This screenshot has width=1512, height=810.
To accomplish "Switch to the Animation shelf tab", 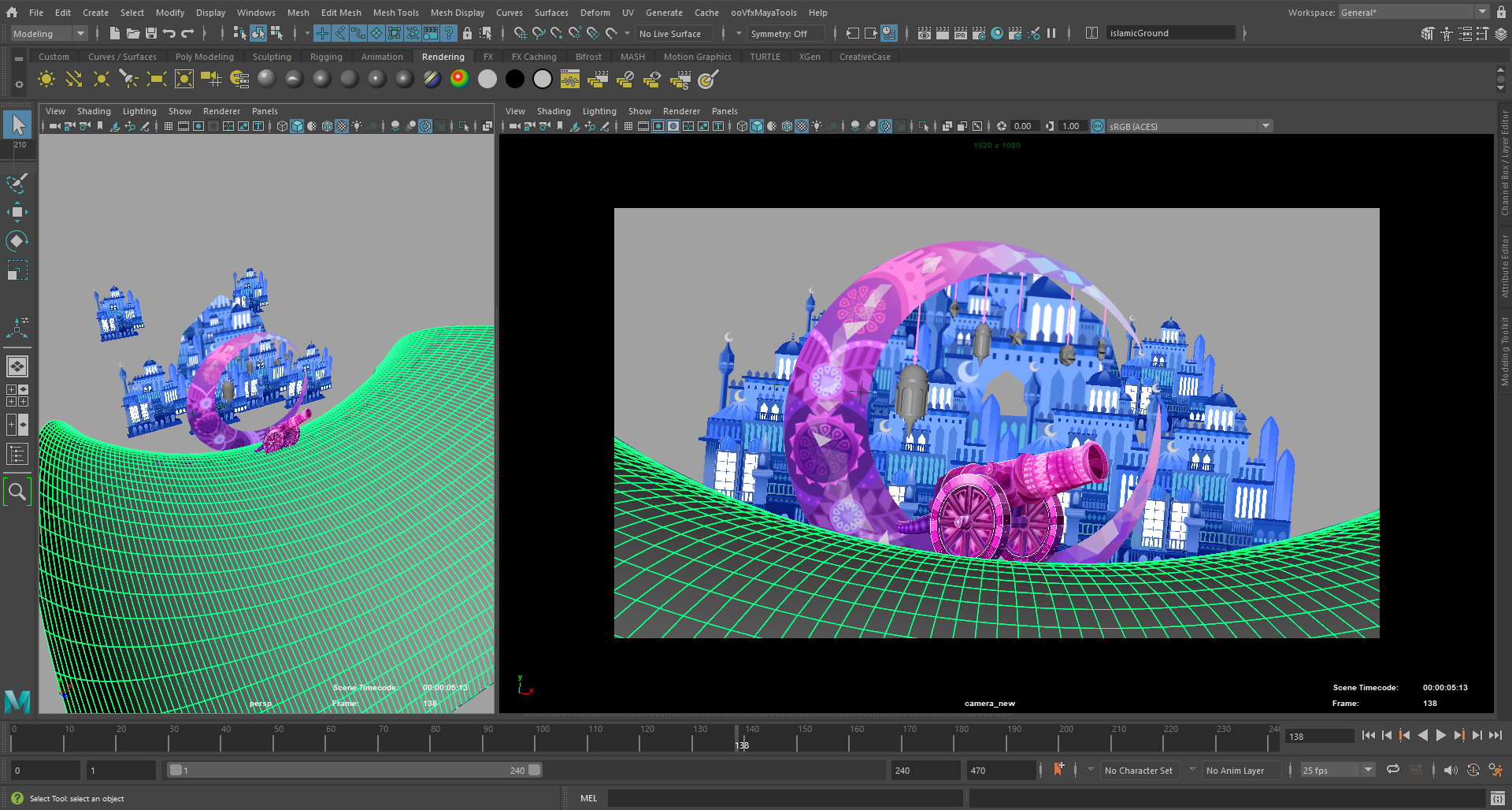I will click(382, 57).
